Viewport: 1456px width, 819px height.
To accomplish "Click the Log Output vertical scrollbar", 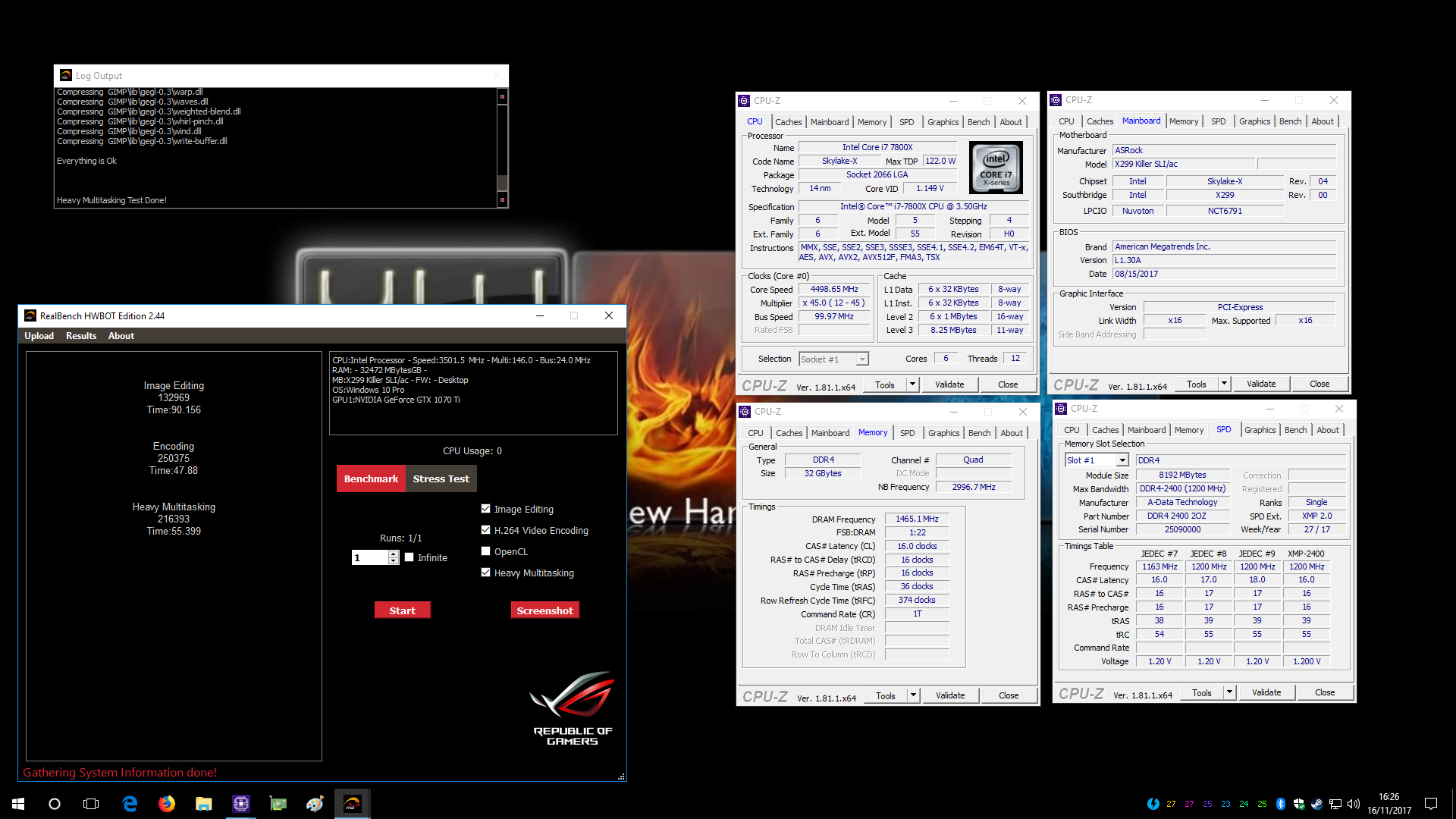I will click(501, 147).
